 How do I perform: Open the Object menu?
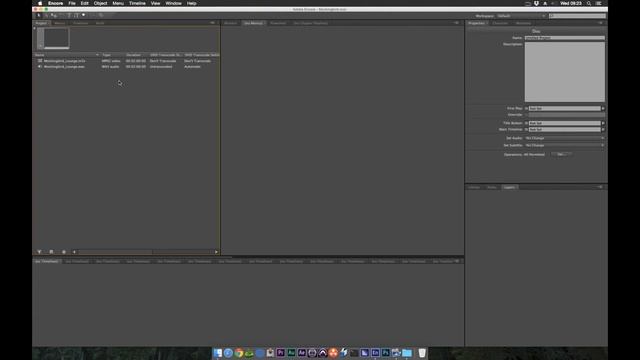coord(100,3)
